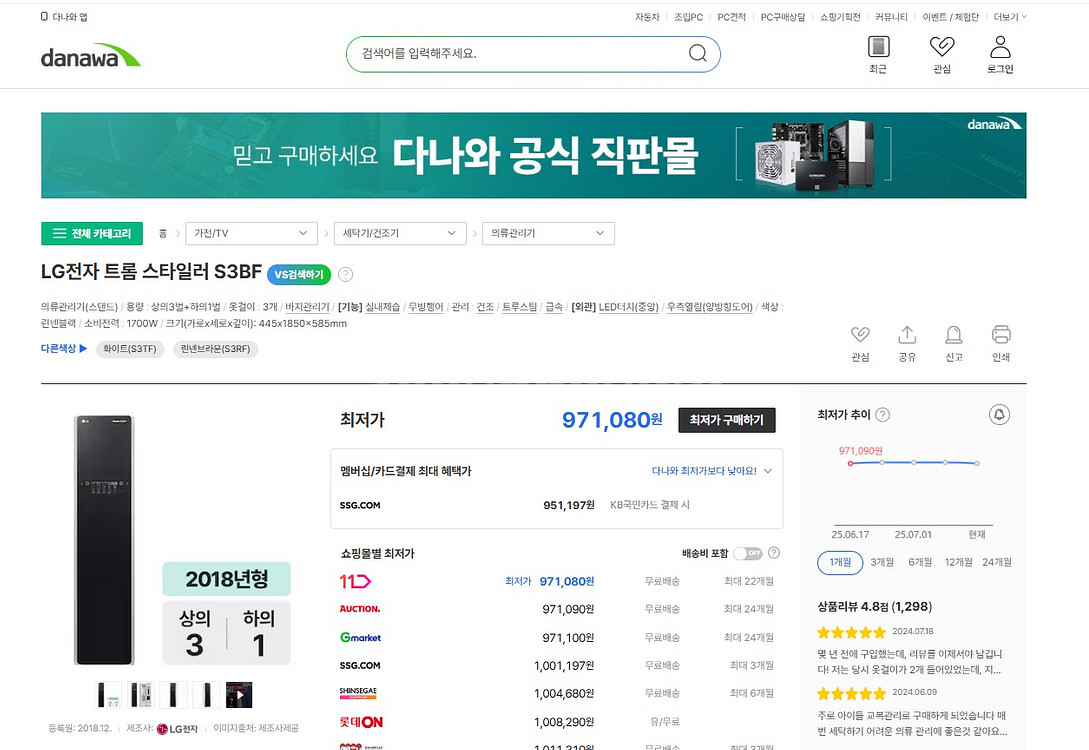Image resolution: width=1089 pixels, height=750 pixels.
Task: Click the VS검색하기 button
Action: click(299, 274)
